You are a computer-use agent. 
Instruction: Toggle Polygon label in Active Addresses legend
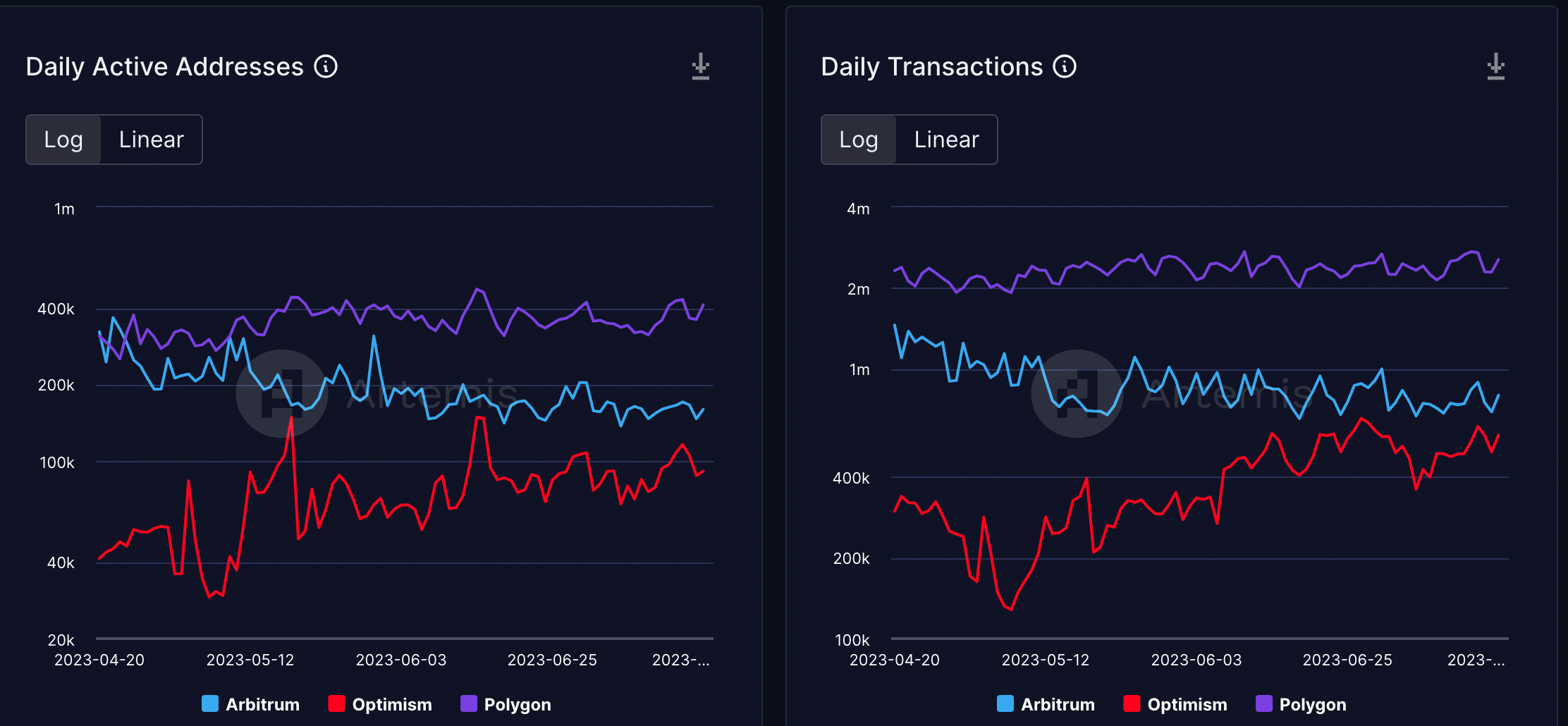[517, 705]
